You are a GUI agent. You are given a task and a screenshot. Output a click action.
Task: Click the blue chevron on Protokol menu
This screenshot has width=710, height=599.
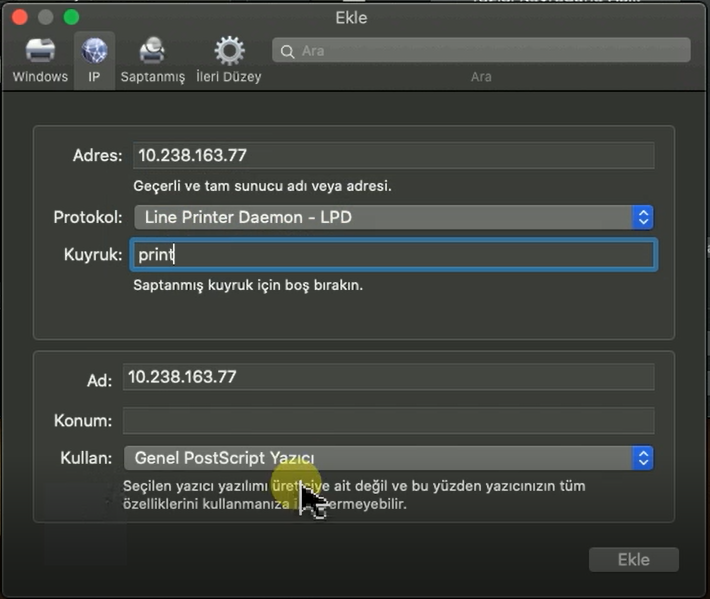643,217
